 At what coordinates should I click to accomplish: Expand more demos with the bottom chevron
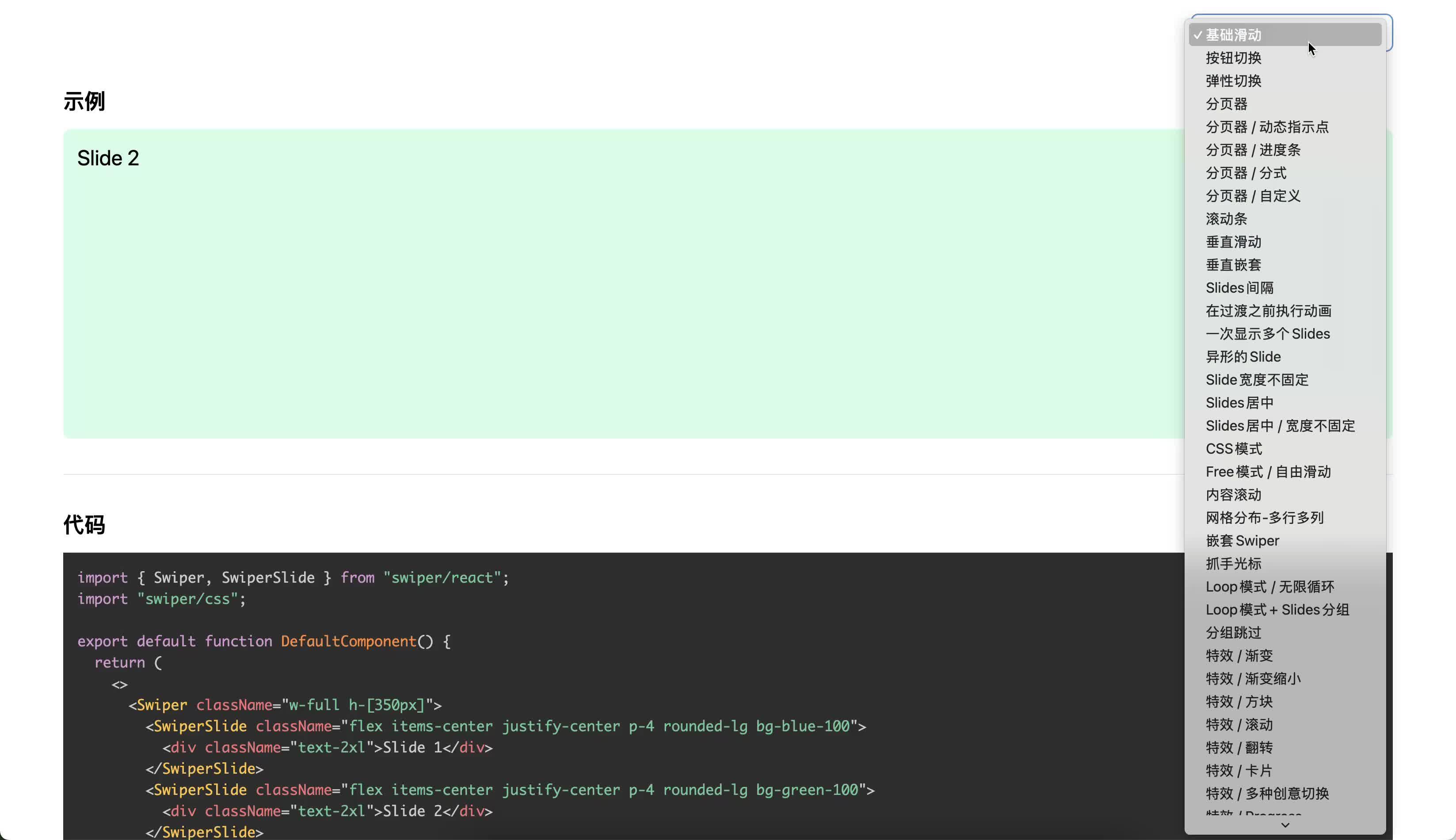pos(1285,825)
